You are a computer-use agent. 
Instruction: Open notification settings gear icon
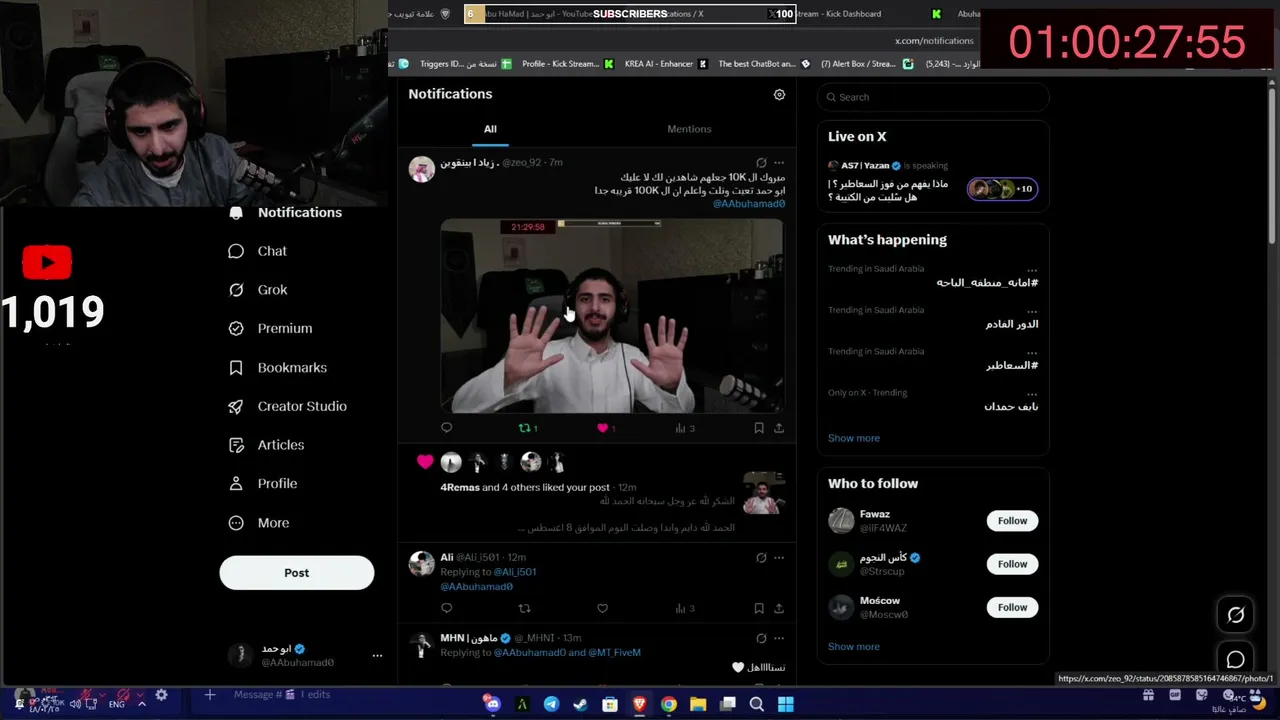pyautogui.click(x=779, y=94)
